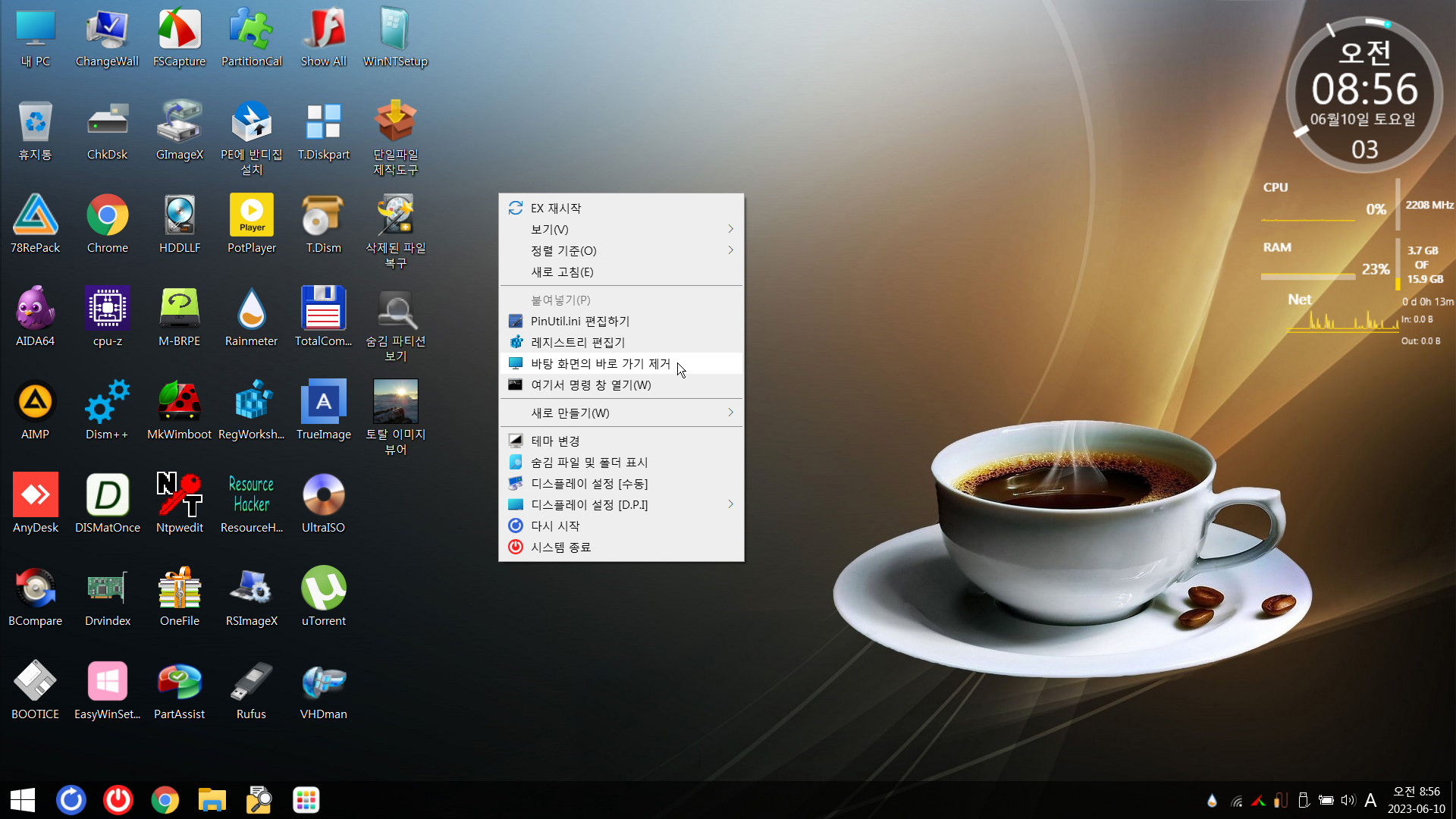Image resolution: width=1456 pixels, height=819 pixels.
Task: Click the Ntpwedit key icon
Action: [179, 504]
